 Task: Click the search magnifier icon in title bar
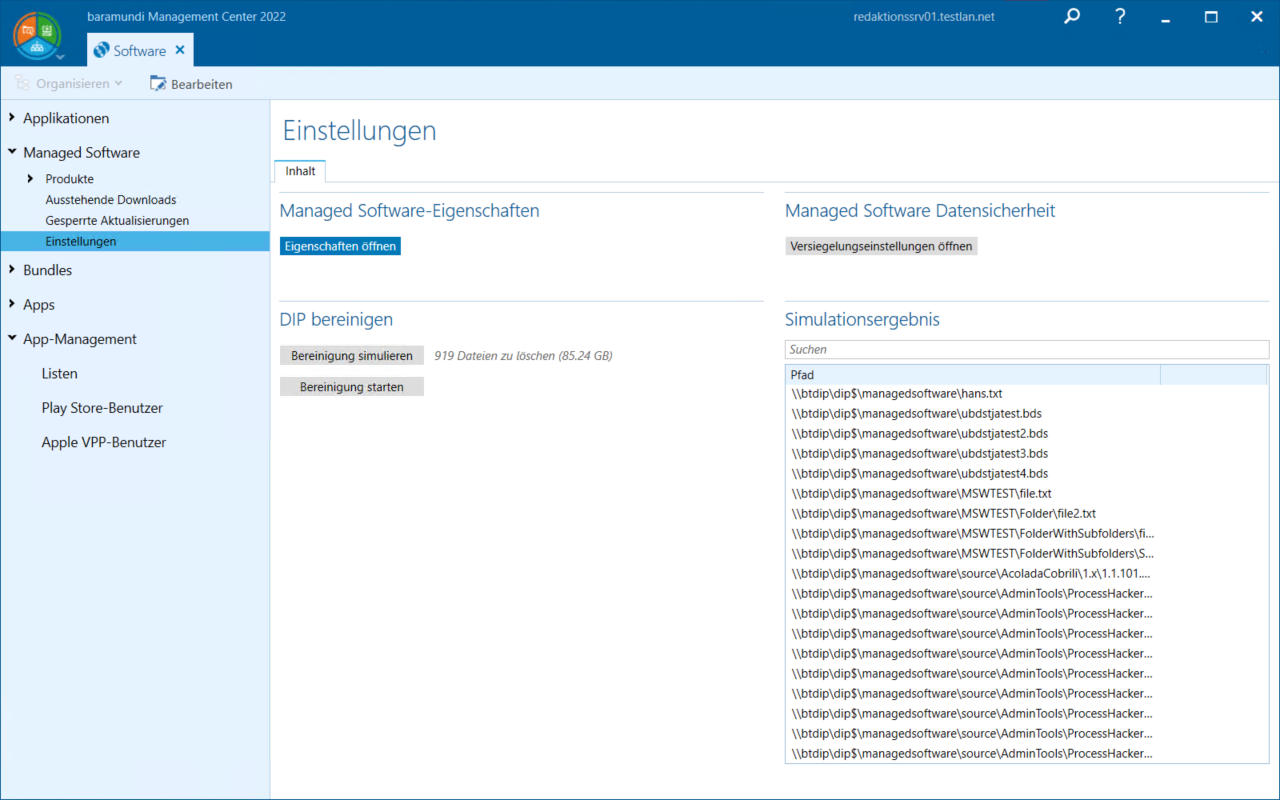tap(1072, 17)
